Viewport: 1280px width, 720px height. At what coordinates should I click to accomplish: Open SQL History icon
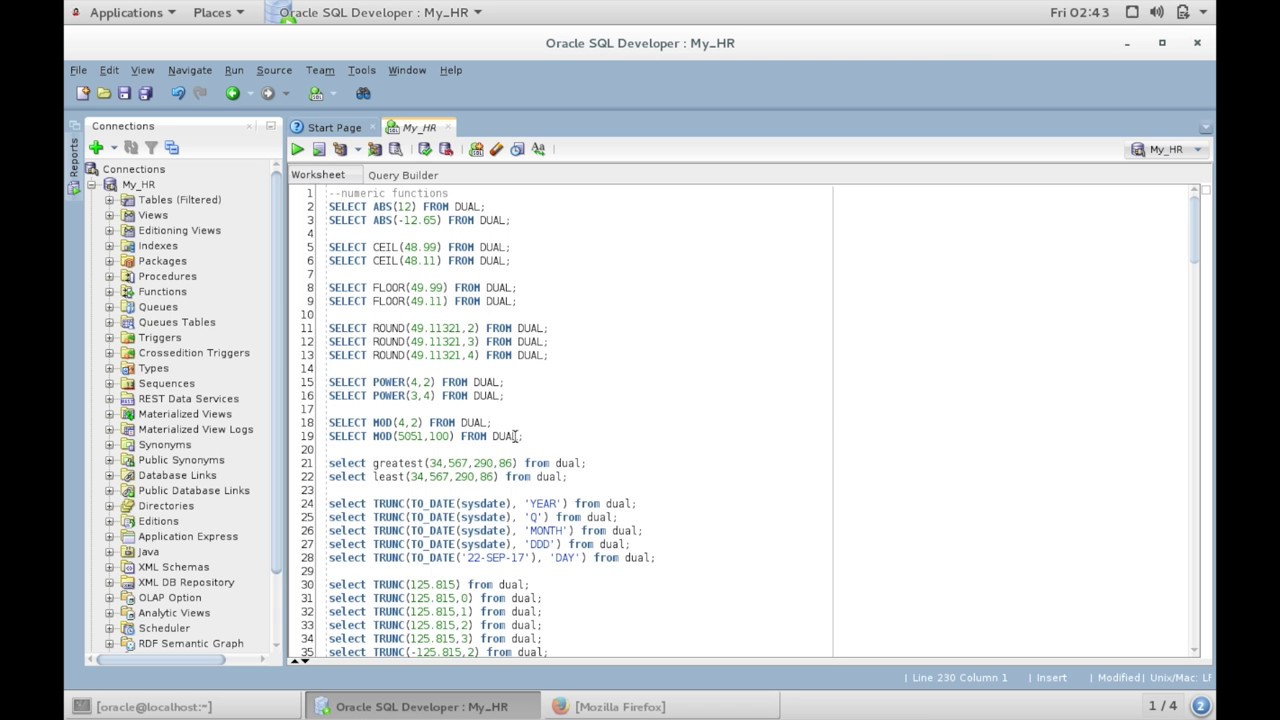coord(517,149)
